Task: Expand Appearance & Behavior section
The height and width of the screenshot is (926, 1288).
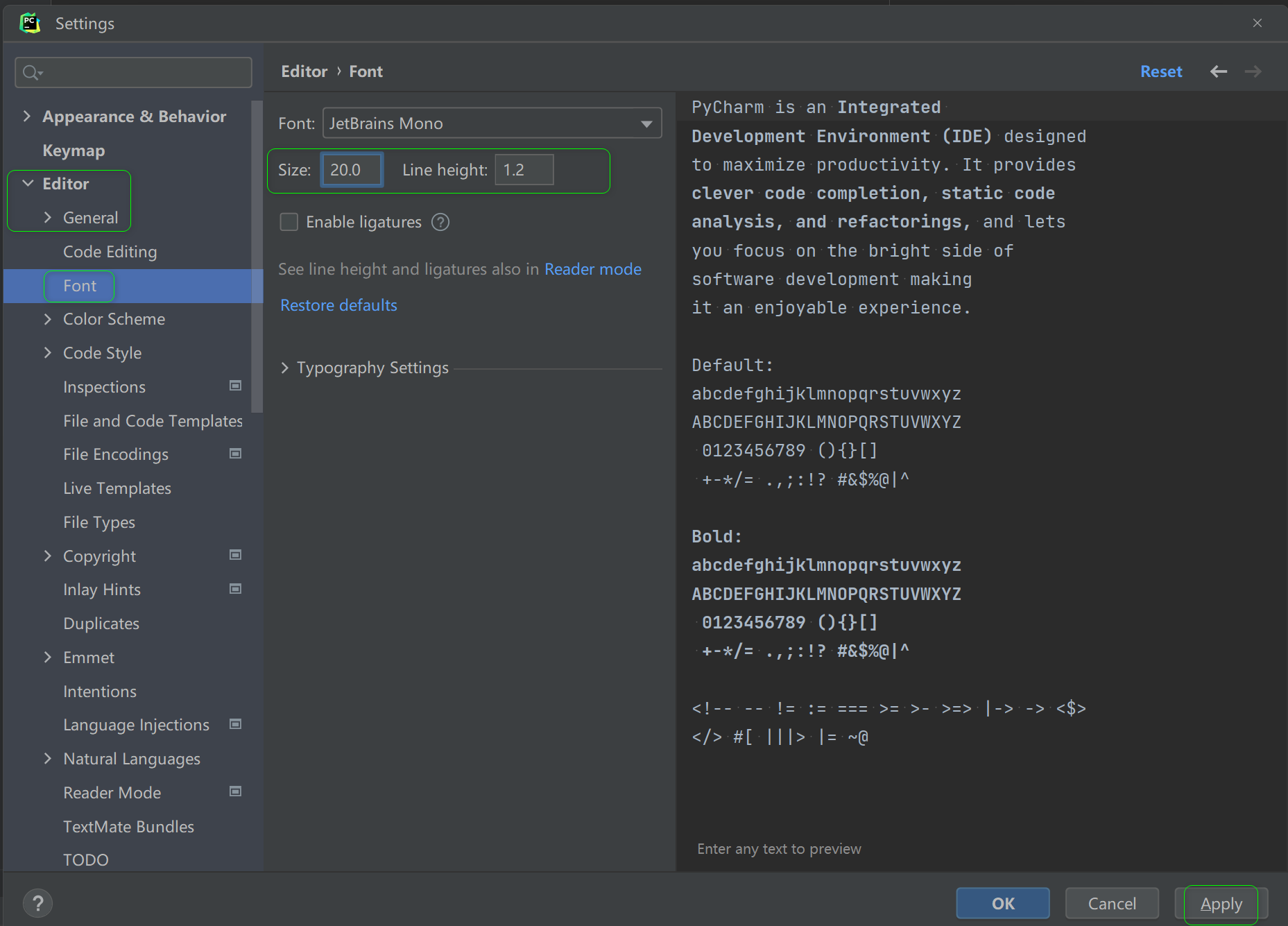Action: [x=27, y=116]
